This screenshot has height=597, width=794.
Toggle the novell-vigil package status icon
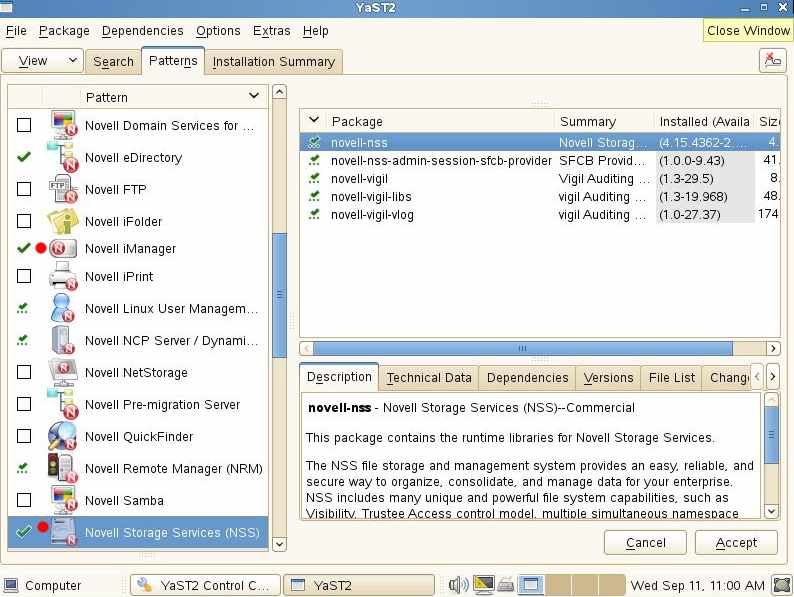click(314, 178)
